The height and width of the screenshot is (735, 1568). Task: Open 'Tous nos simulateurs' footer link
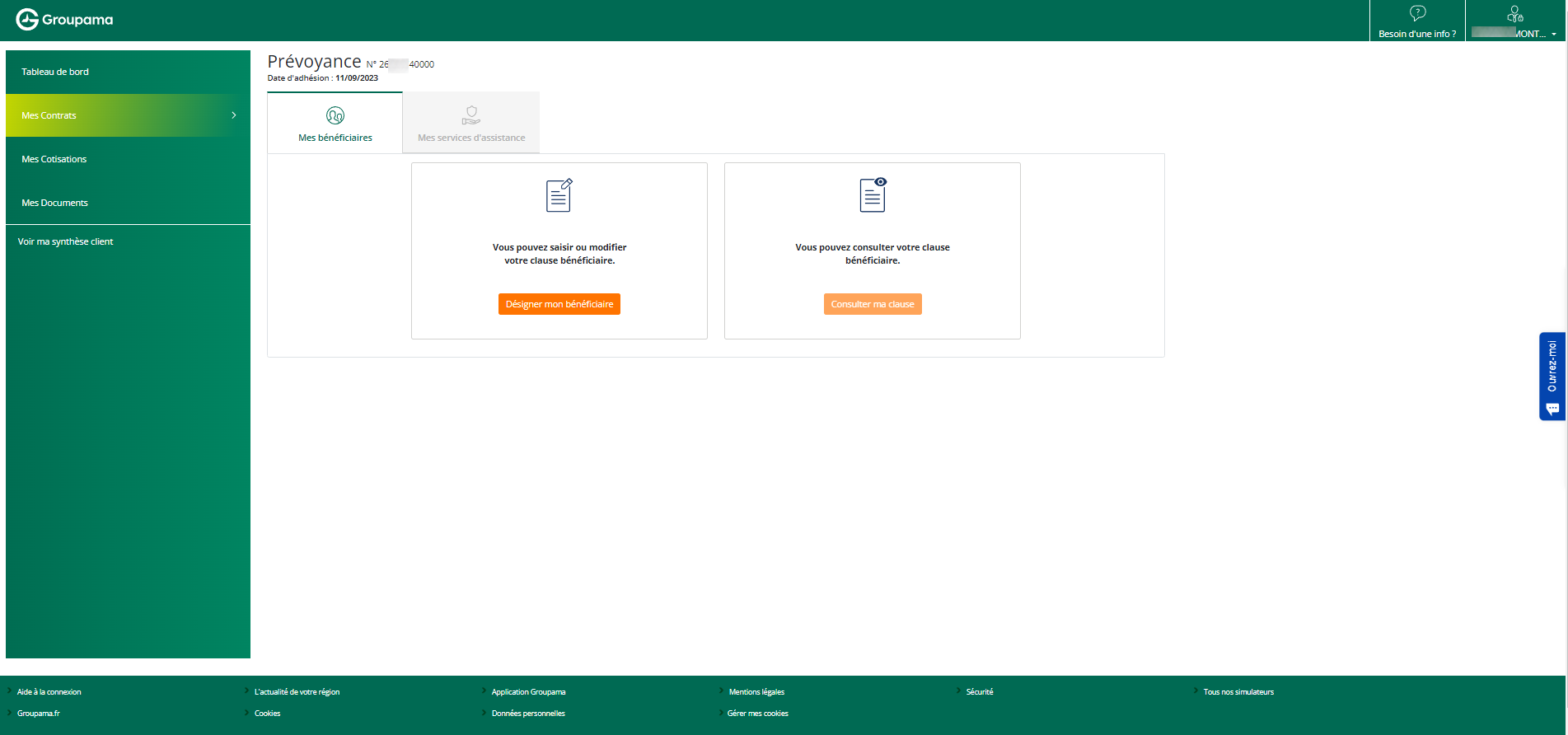point(1238,692)
